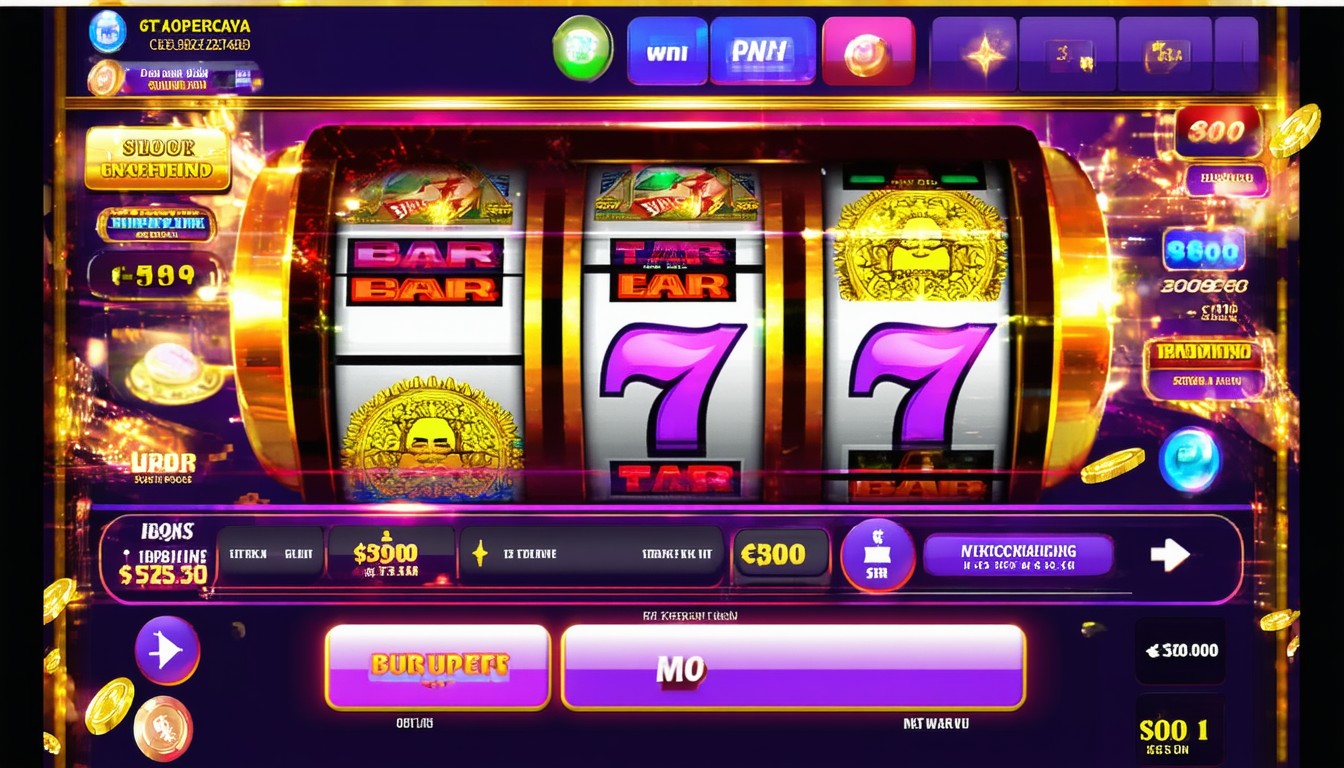Click the purple arrow circle icon
The width and height of the screenshot is (1344, 768).
tap(167, 650)
